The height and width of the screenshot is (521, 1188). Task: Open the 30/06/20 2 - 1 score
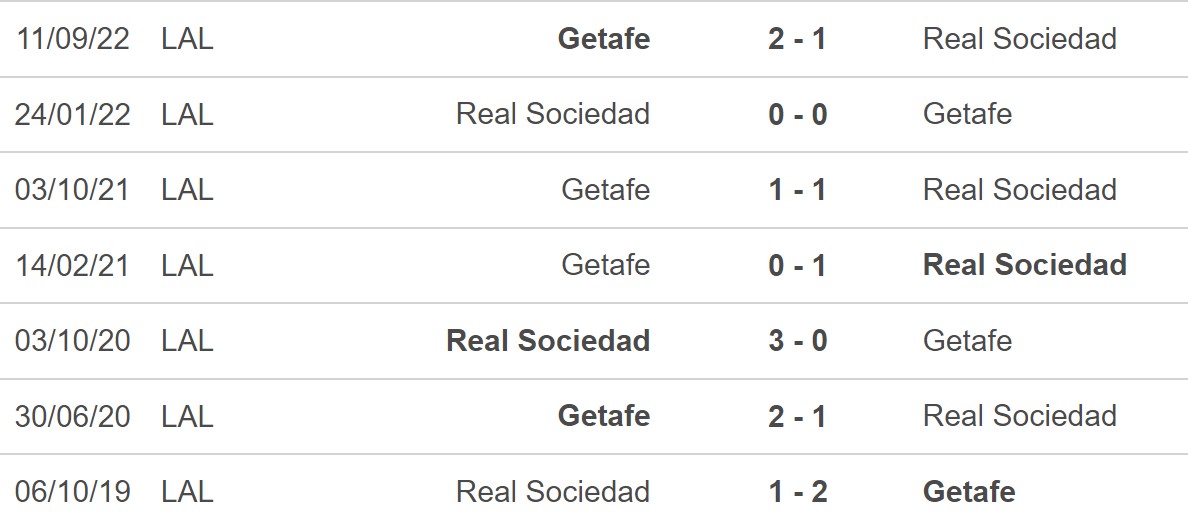(x=797, y=416)
